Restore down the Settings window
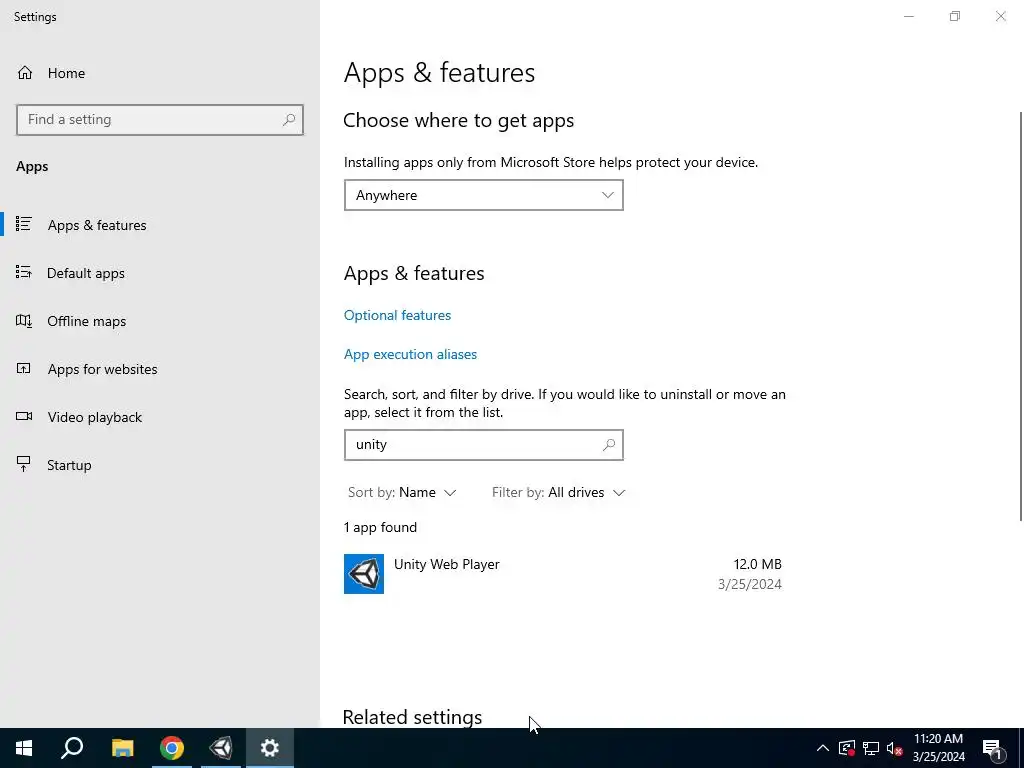The image size is (1024, 768). pos(955,16)
